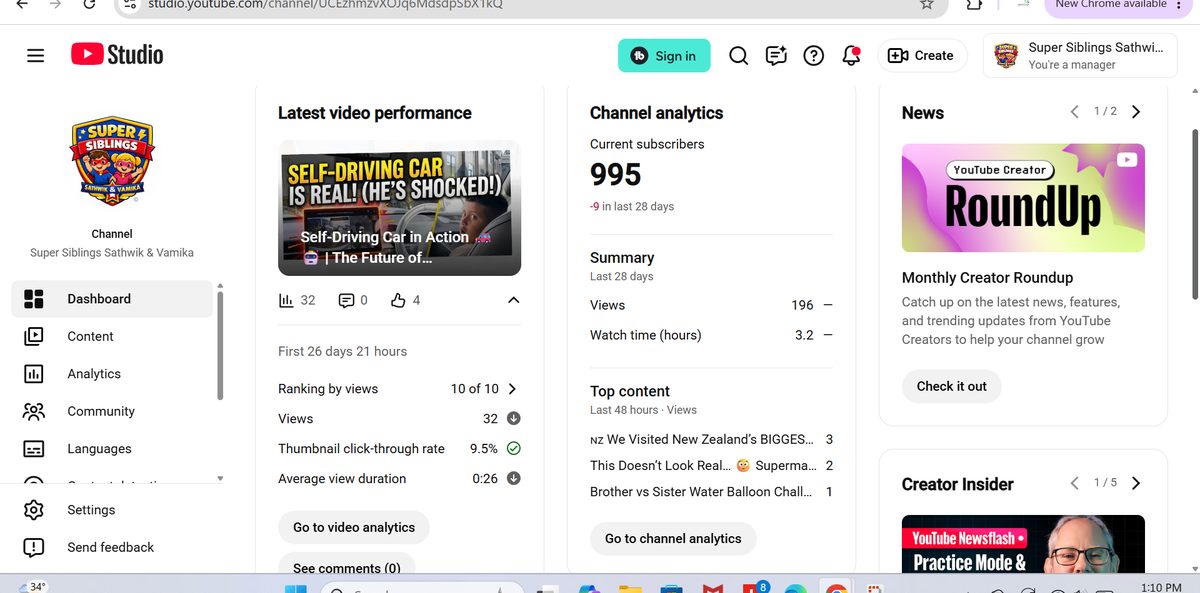
Task: Click Go to video analytics
Action: click(354, 528)
